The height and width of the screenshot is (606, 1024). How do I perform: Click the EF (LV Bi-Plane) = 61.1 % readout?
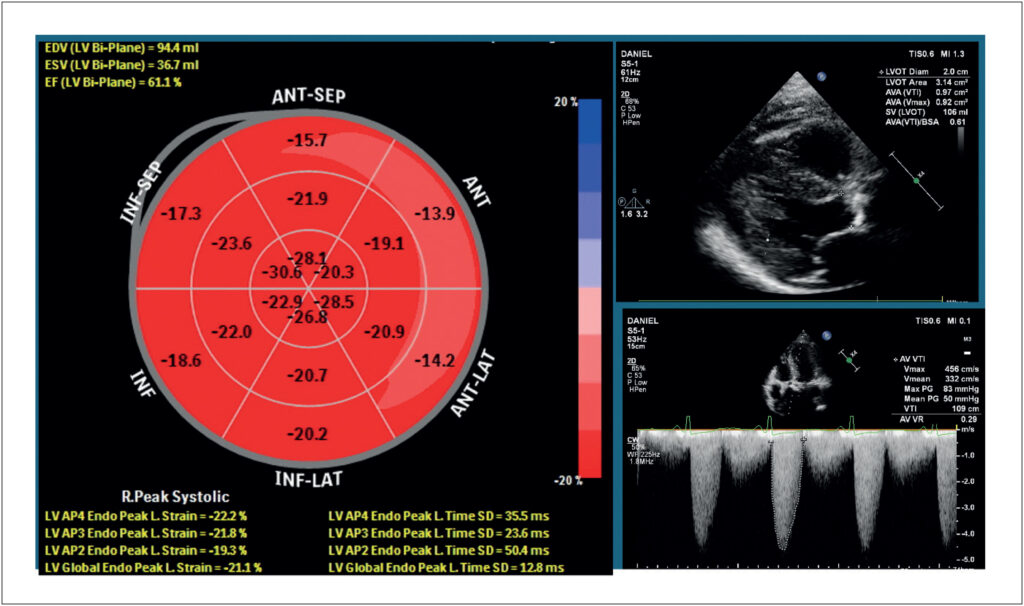pyautogui.click(x=113, y=82)
